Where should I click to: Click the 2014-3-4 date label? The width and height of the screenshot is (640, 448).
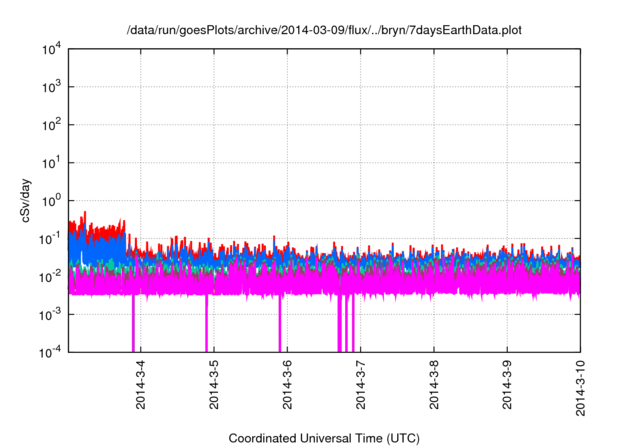point(140,385)
